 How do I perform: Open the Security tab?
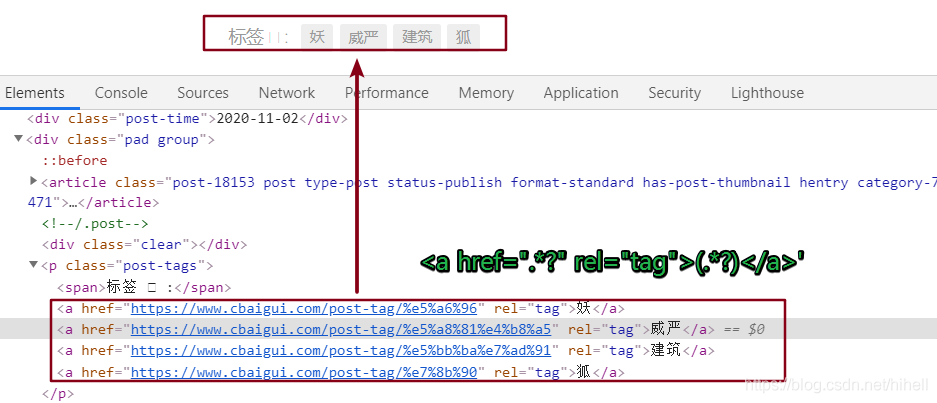pyautogui.click(x=675, y=93)
